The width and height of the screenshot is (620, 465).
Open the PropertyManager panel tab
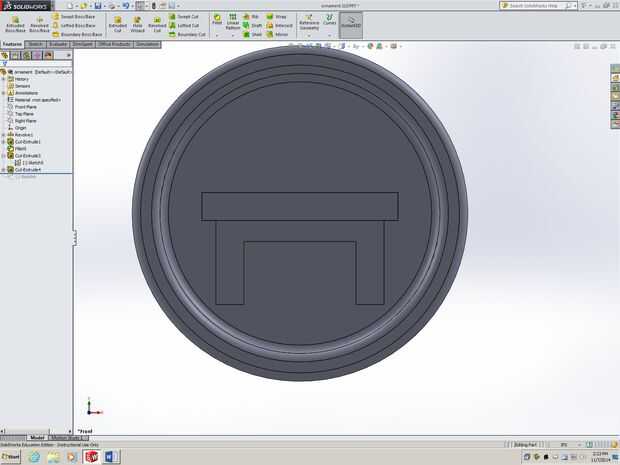point(16,55)
